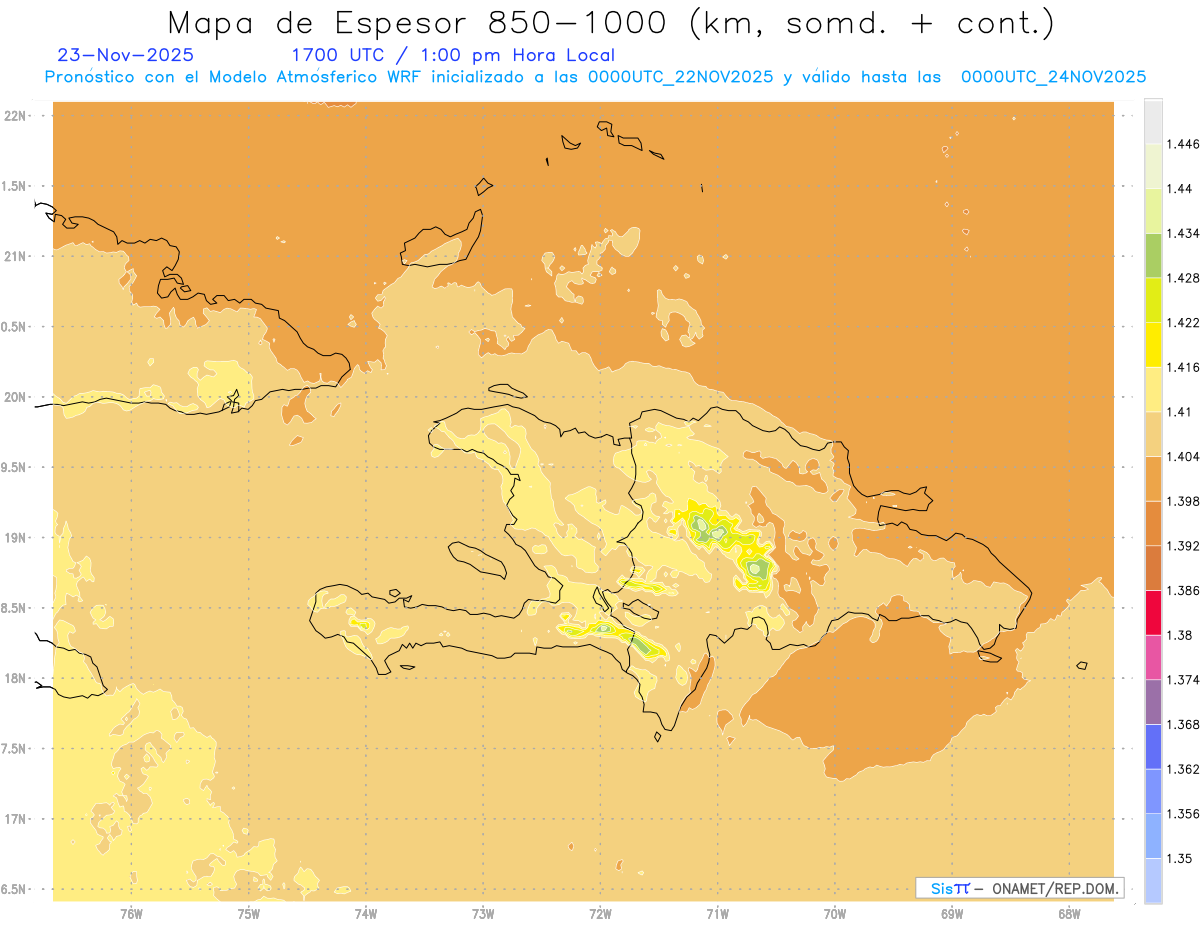The height and width of the screenshot is (927, 1200).
Task: Click the legend value 1.428
Action: [x=1183, y=278]
